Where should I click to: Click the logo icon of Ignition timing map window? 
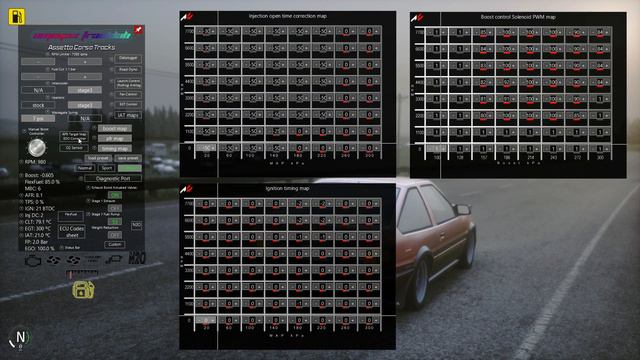[x=187, y=189]
